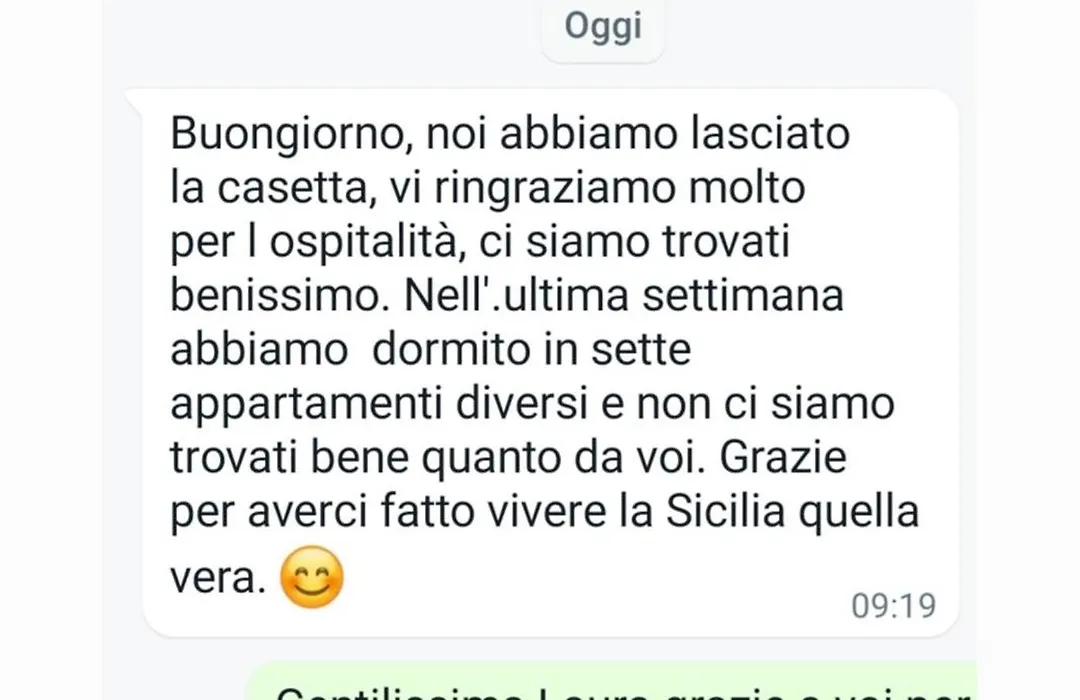Tap the green outgoing reply bubble
This screenshot has width=1080, height=700.
pos(612,681)
